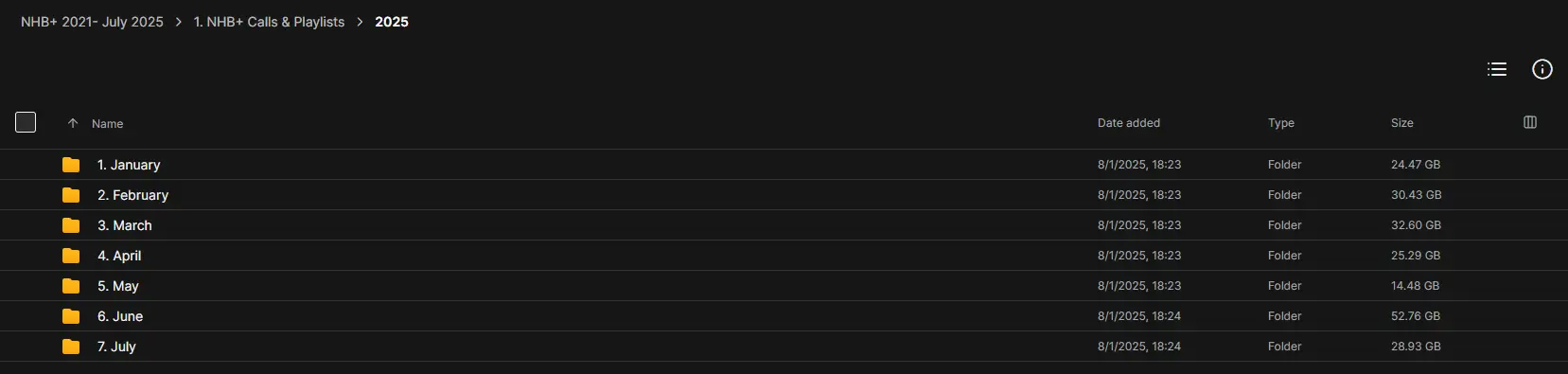
Task: Open the 2. February folder
Action: click(x=132, y=195)
